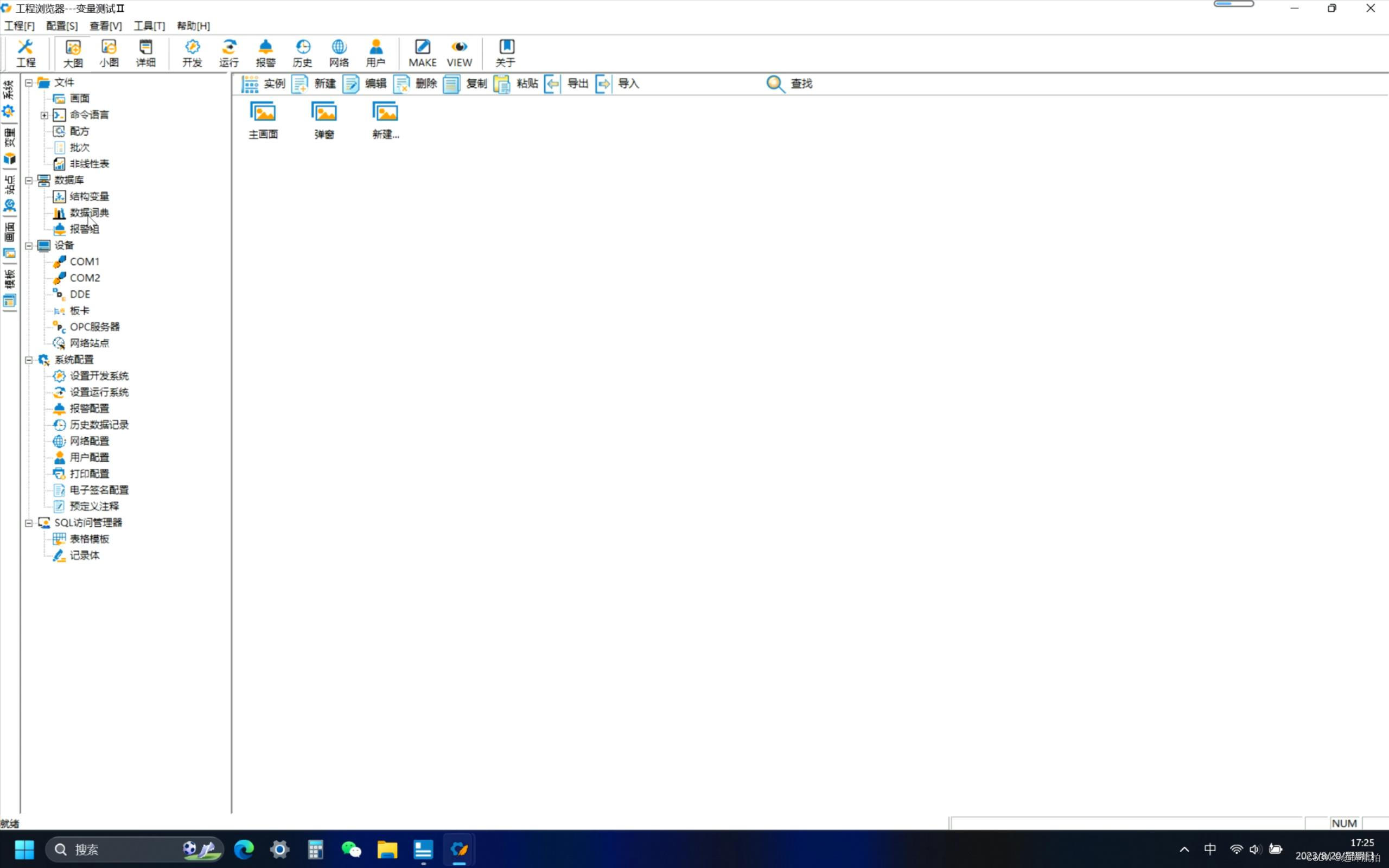Image resolution: width=1389 pixels, height=868 pixels.
Task: Open the VIEW runtime icon
Action: pyautogui.click(x=459, y=53)
